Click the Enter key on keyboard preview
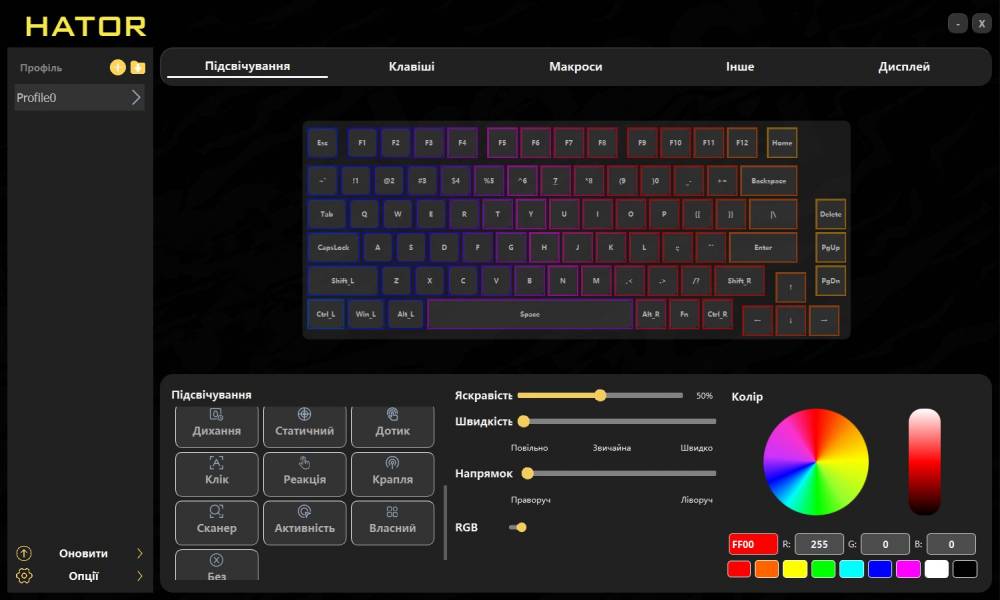 [763, 247]
